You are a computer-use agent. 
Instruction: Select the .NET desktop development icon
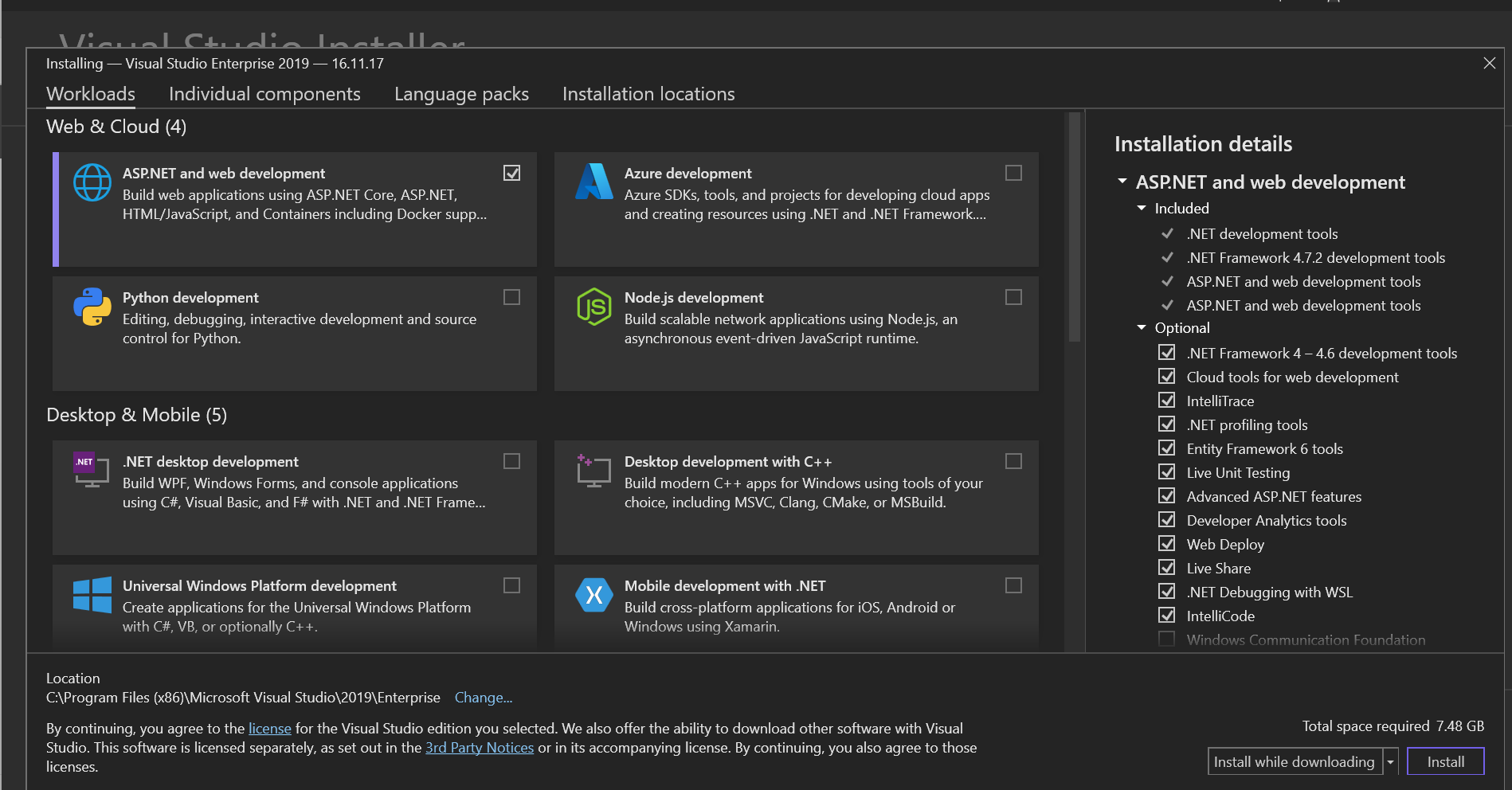90,470
